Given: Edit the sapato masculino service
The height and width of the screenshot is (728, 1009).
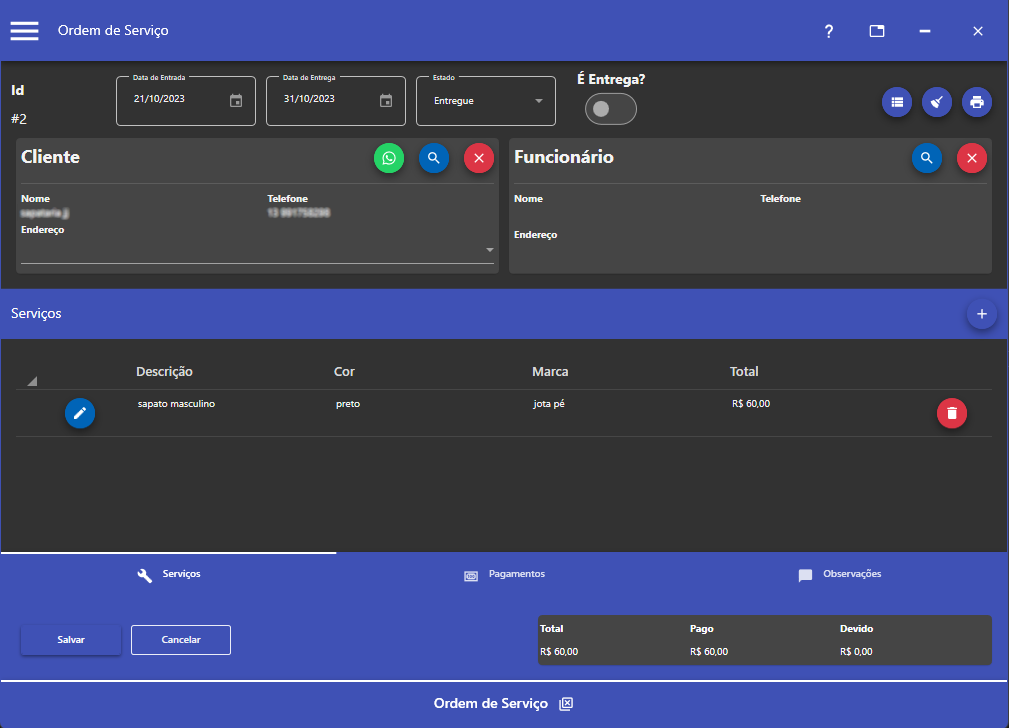Looking at the screenshot, I should pos(80,413).
